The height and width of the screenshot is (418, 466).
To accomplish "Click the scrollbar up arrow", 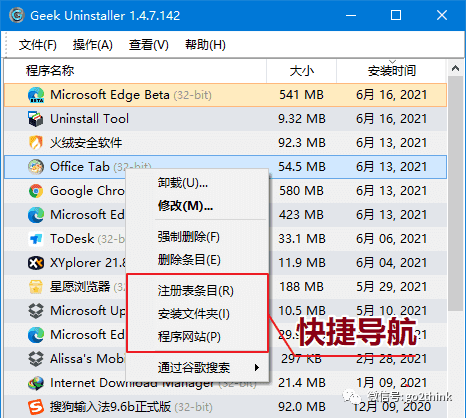I will (455, 69).
